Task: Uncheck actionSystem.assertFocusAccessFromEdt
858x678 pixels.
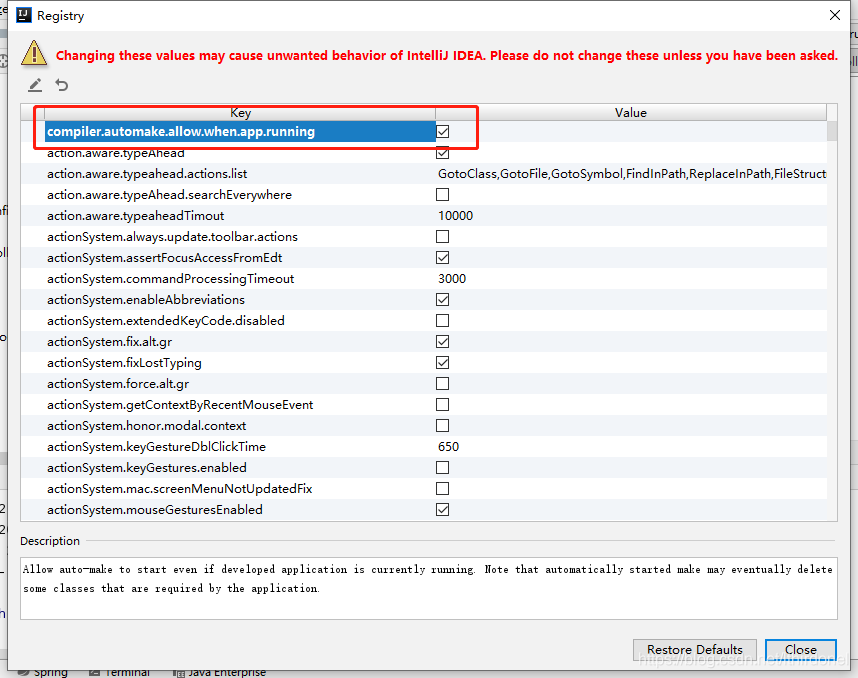Action: click(x=443, y=258)
